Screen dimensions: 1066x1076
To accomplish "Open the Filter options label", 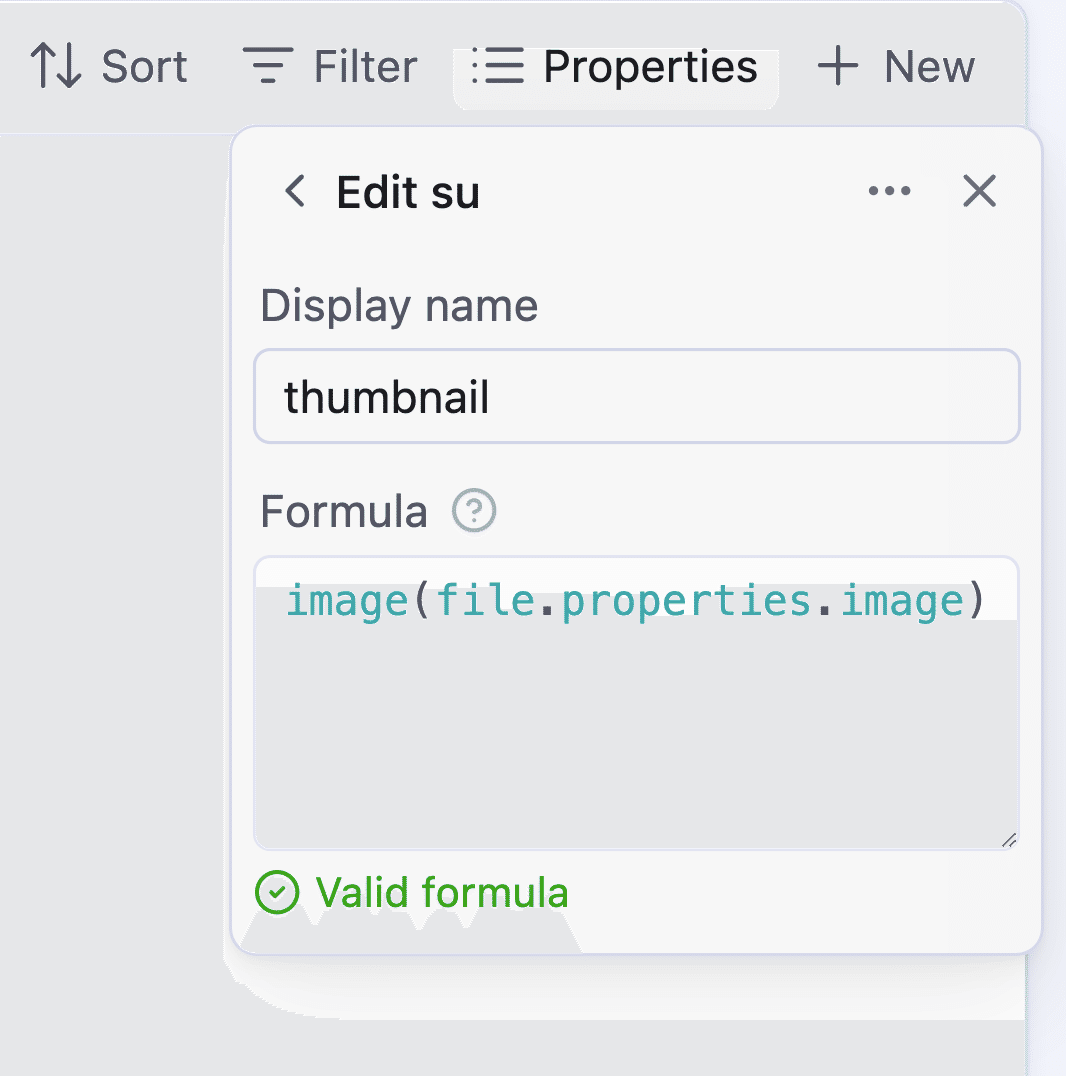I will [x=365, y=67].
